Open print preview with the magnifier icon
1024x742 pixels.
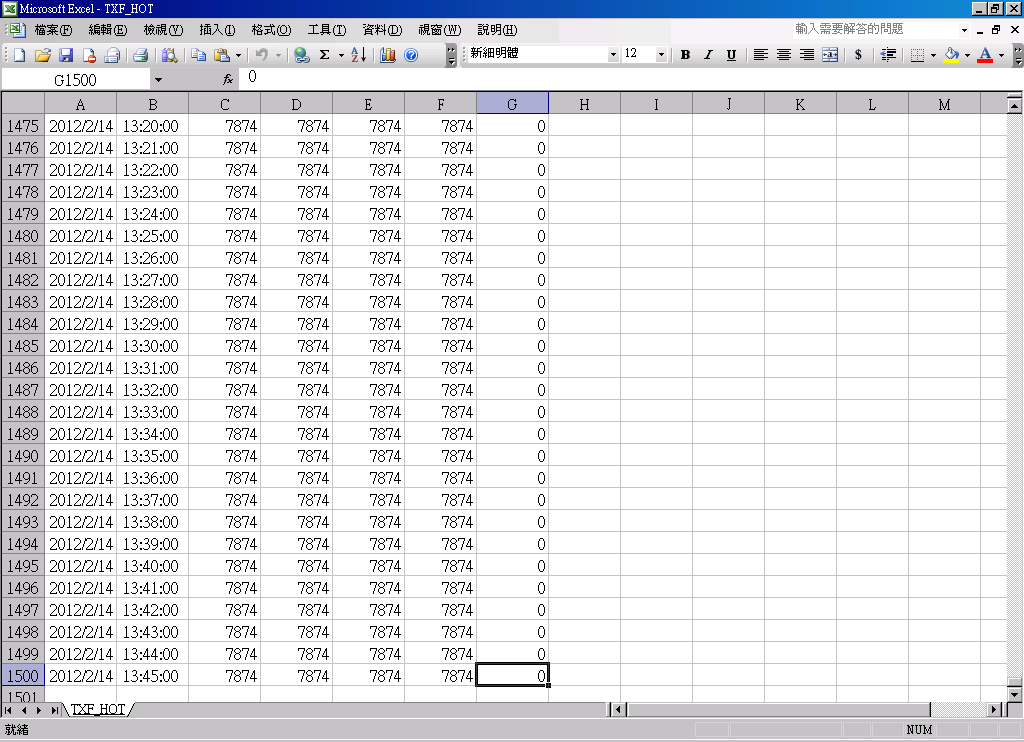click(169, 56)
